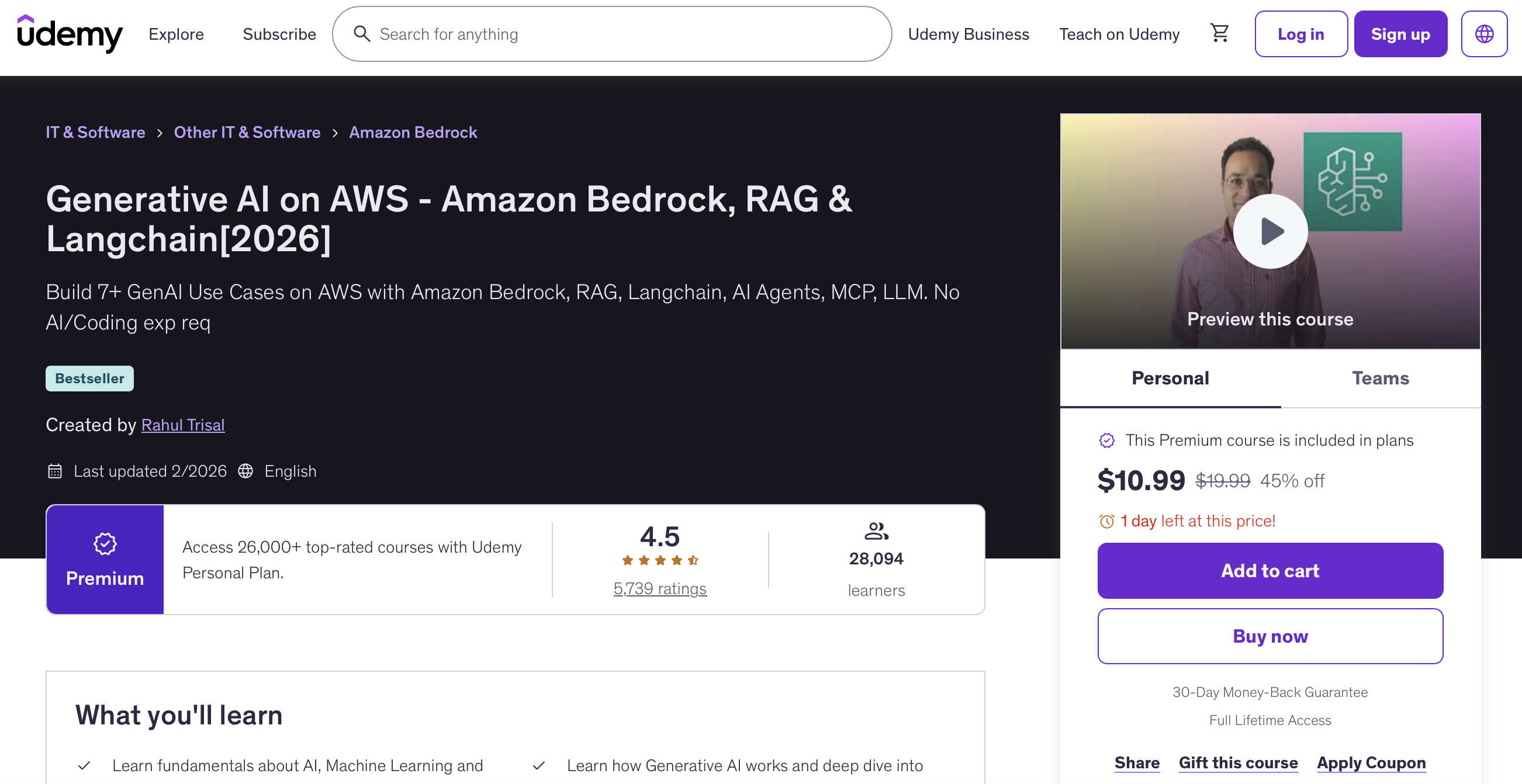Switch to the Teams tab

pyautogui.click(x=1379, y=378)
